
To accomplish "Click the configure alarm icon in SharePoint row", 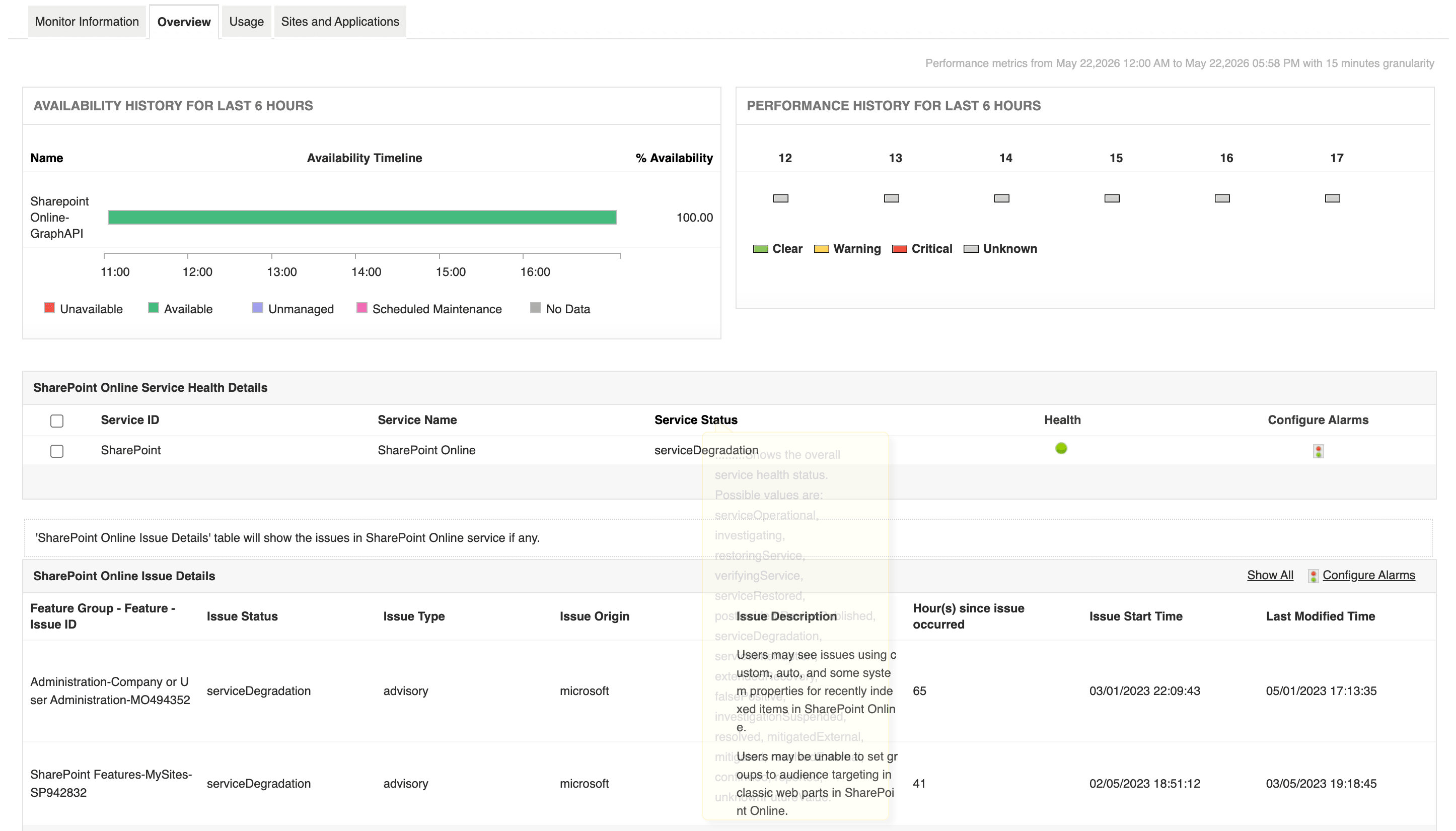I will click(1318, 451).
